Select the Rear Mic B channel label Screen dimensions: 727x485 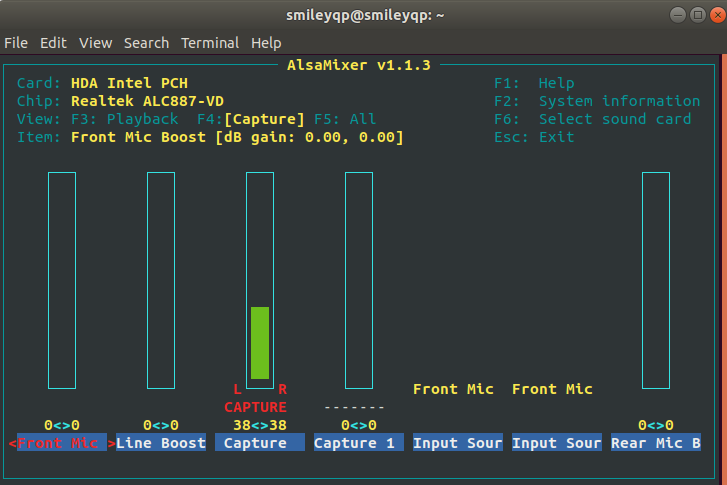tap(656, 443)
